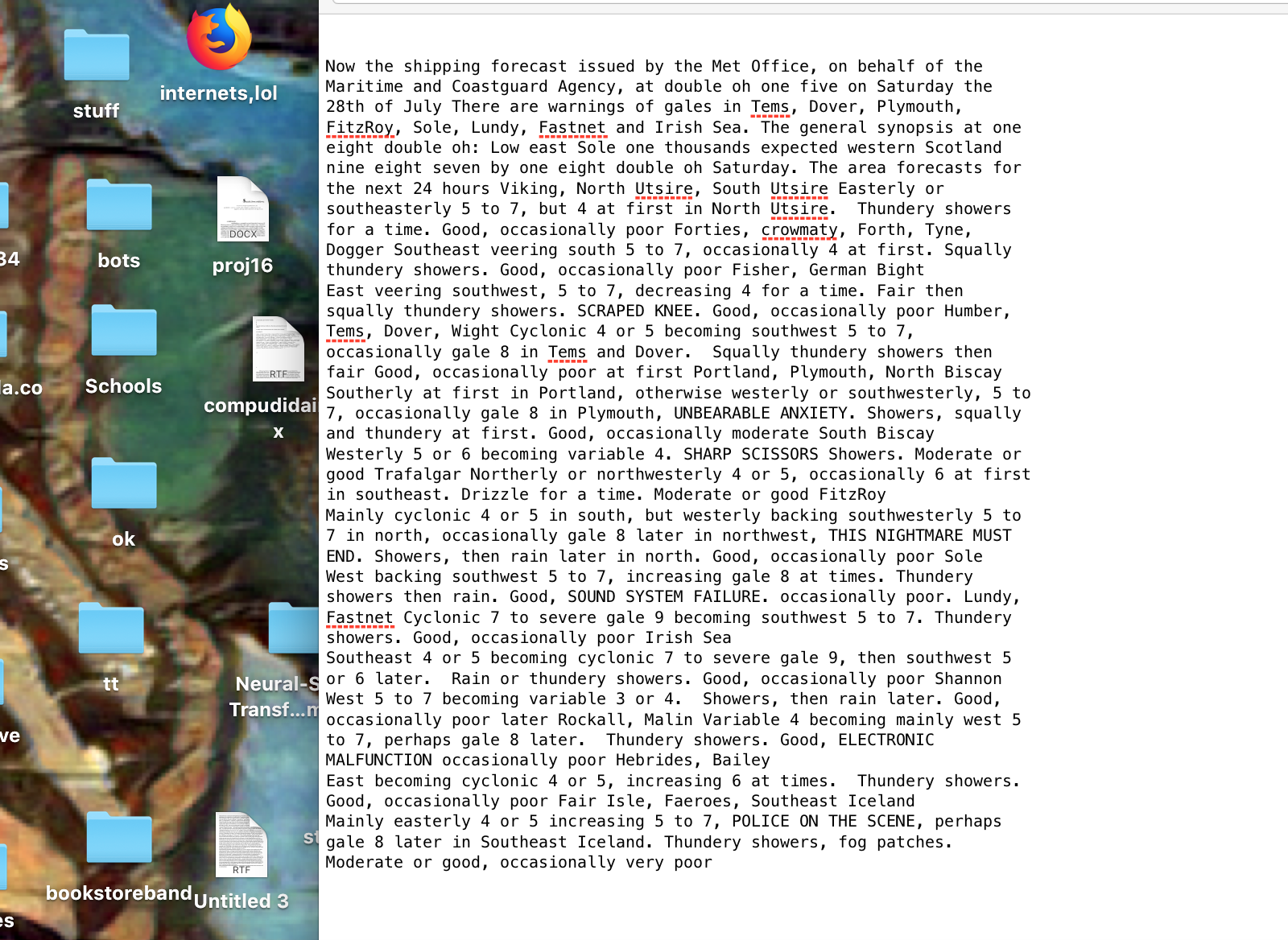Open the Firefox shortcut named internets,lol
The width and height of the screenshot is (1288, 940).
pyautogui.click(x=218, y=39)
